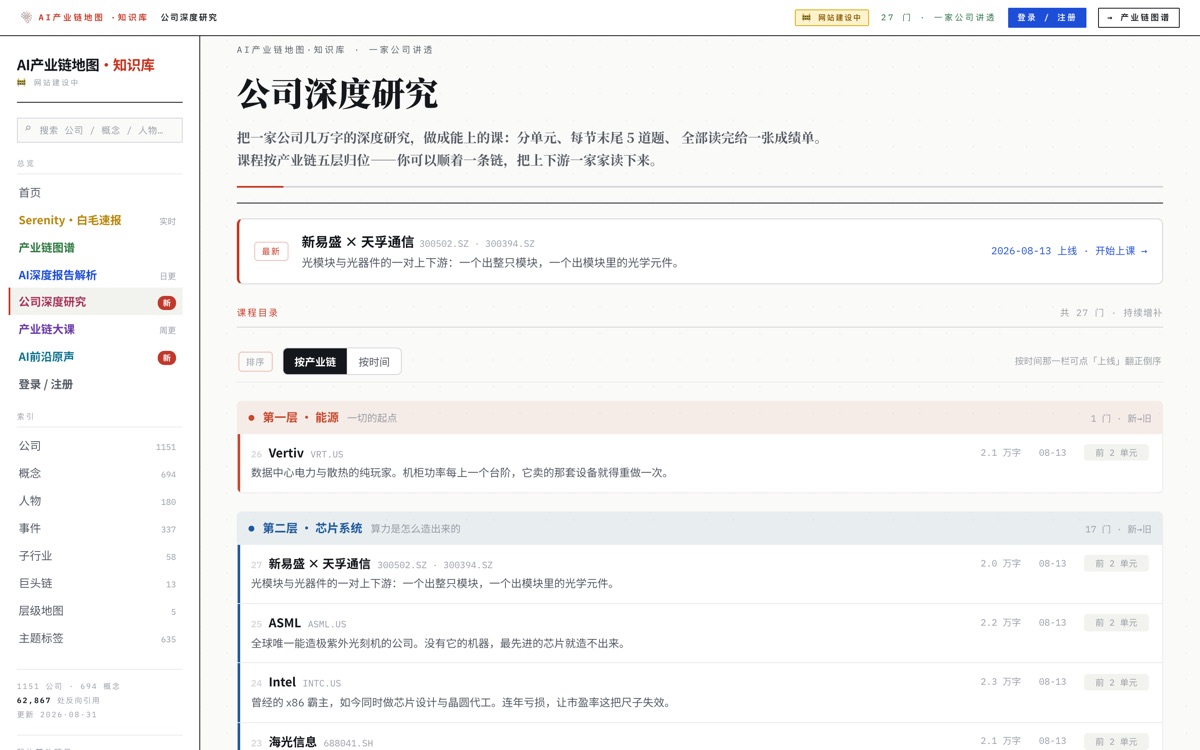Open the 子行业 index entry
The height and width of the screenshot is (750, 1200).
coord(96,556)
